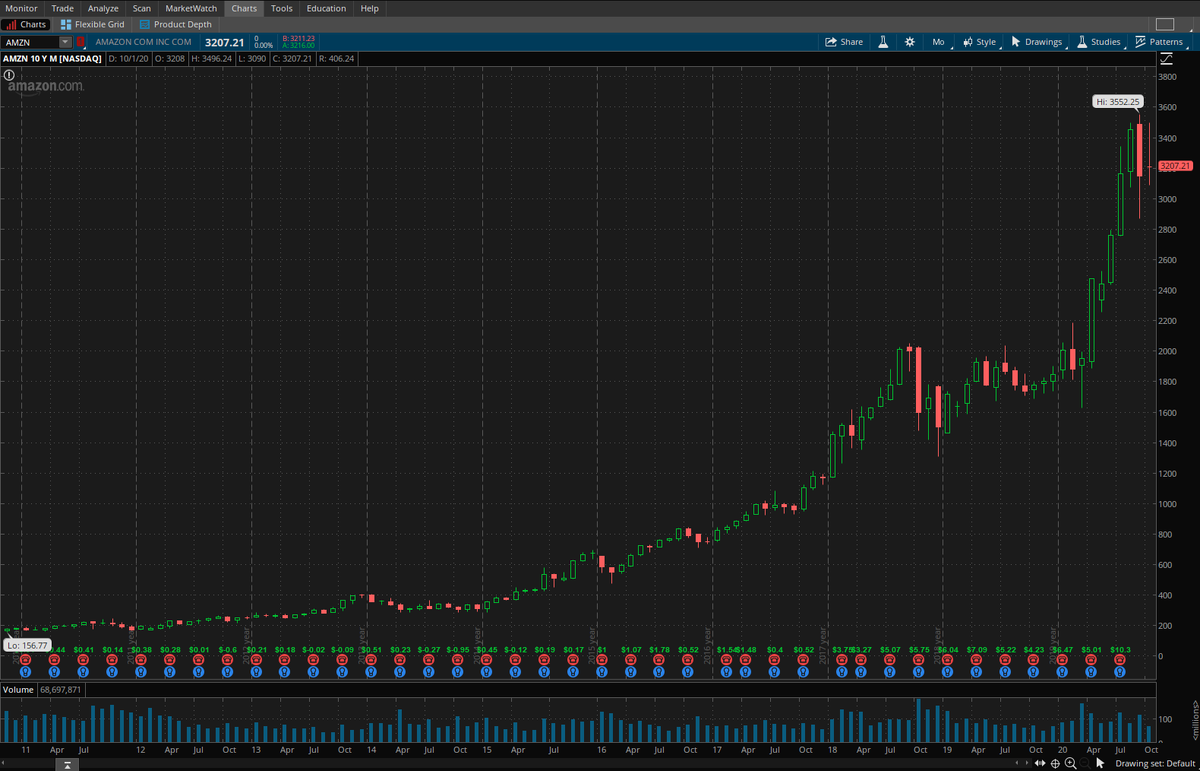This screenshot has width=1200, height=771.
Task: Click the red earnings icon under $4.23
Action: coord(1033,660)
